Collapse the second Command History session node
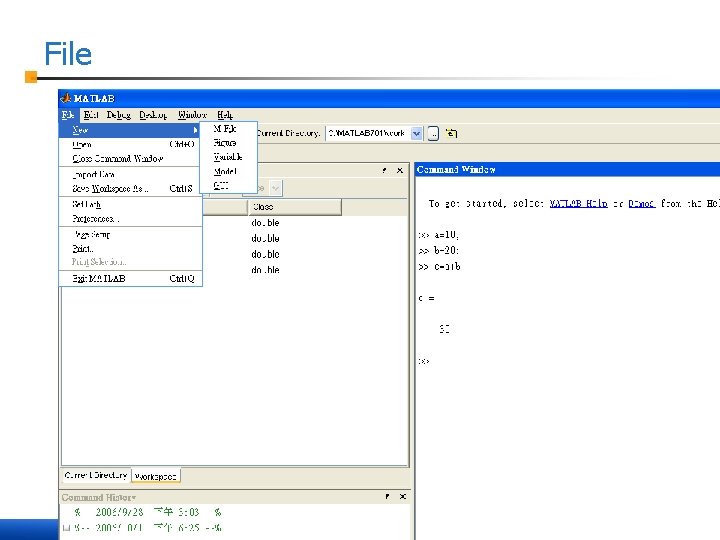Viewport: 720px width, 540px height. click(x=66, y=528)
